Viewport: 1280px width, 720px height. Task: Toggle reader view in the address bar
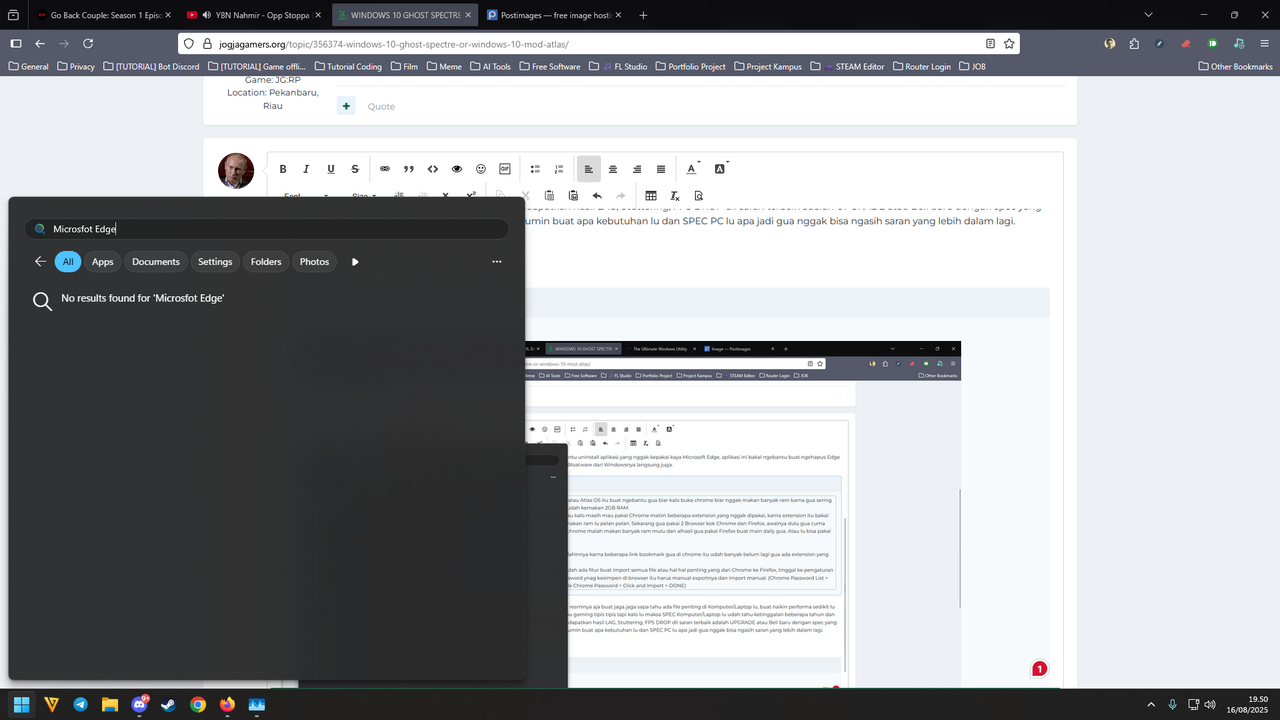click(x=990, y=44)
